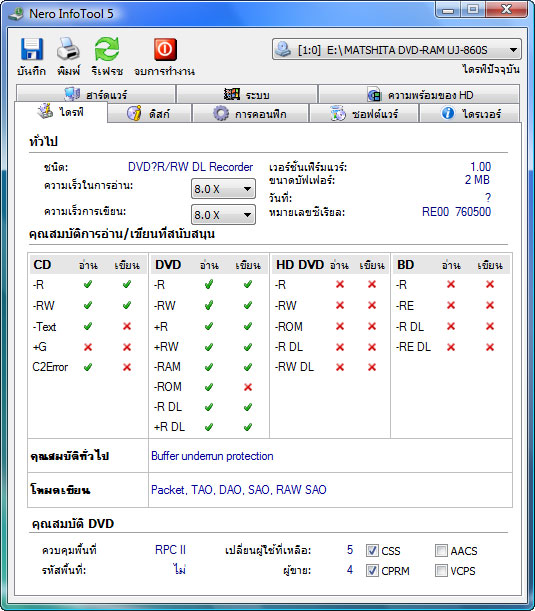Click the green check for CD -Text read

click(88, 326)
